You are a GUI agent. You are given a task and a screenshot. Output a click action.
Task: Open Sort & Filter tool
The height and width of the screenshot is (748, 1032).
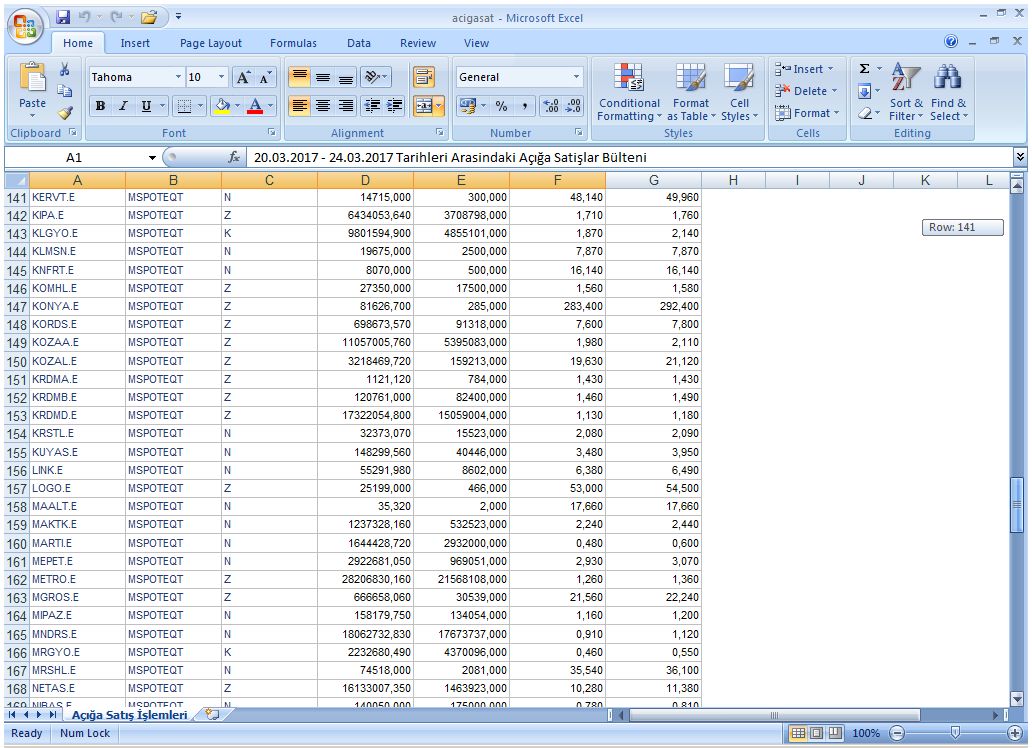click(906, 93)
